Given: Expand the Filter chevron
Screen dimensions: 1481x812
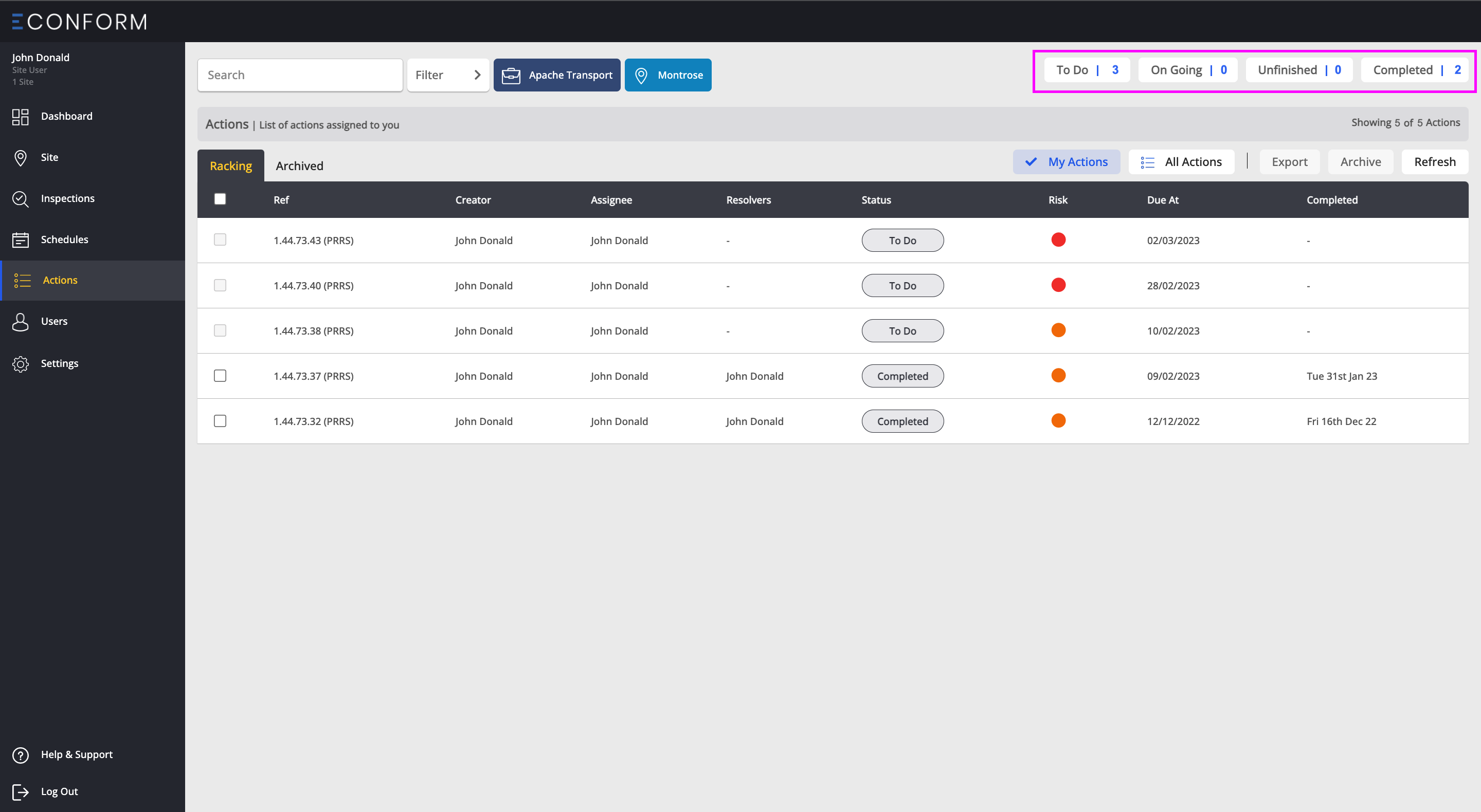Looking at the screenshot, I should 477,75.
